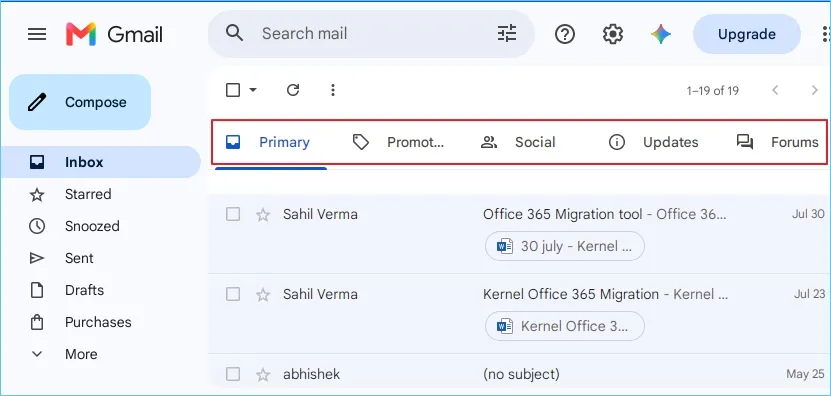
Task: Click sender Sahil Verma on Jul 23 email
Action: pos(320,294)
